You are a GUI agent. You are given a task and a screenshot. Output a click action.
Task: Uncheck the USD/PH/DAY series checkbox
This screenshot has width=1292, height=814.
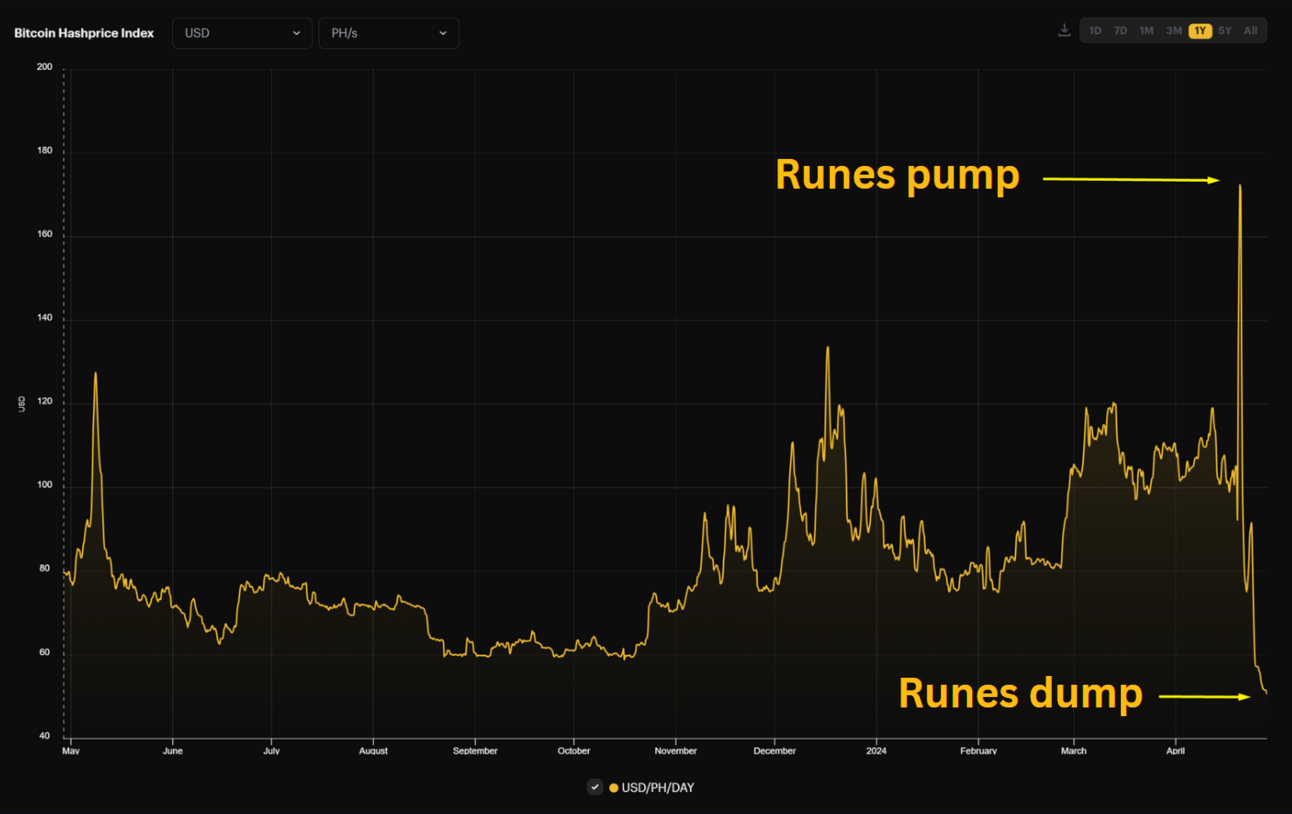click(595, 787)
